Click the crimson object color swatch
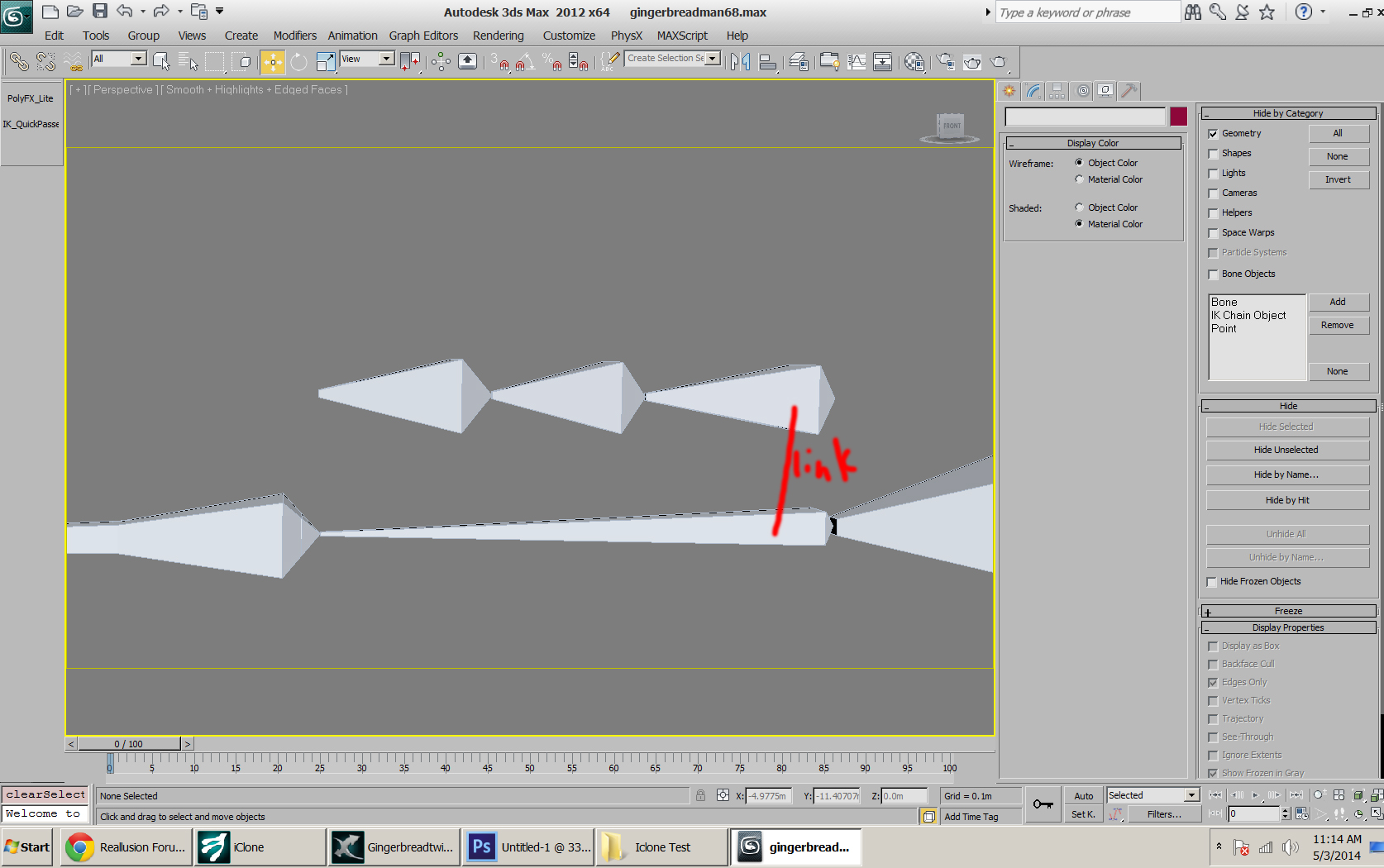Screen dimensions: 1384x868 1178,117
